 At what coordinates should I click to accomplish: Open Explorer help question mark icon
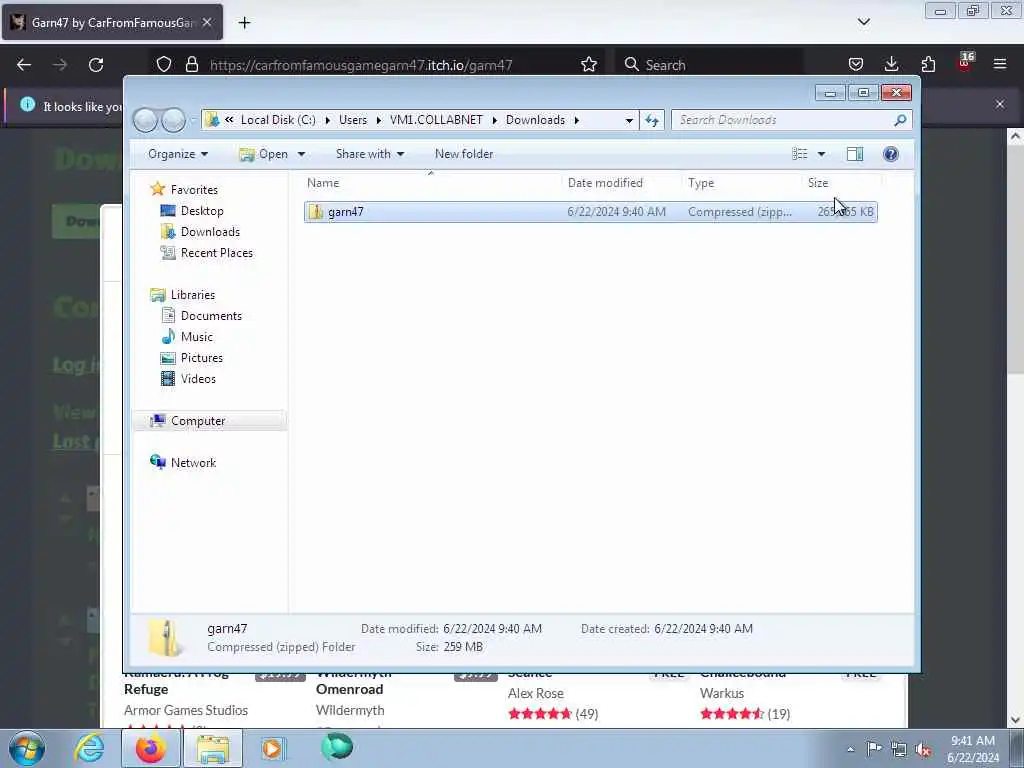coord(891,154)
